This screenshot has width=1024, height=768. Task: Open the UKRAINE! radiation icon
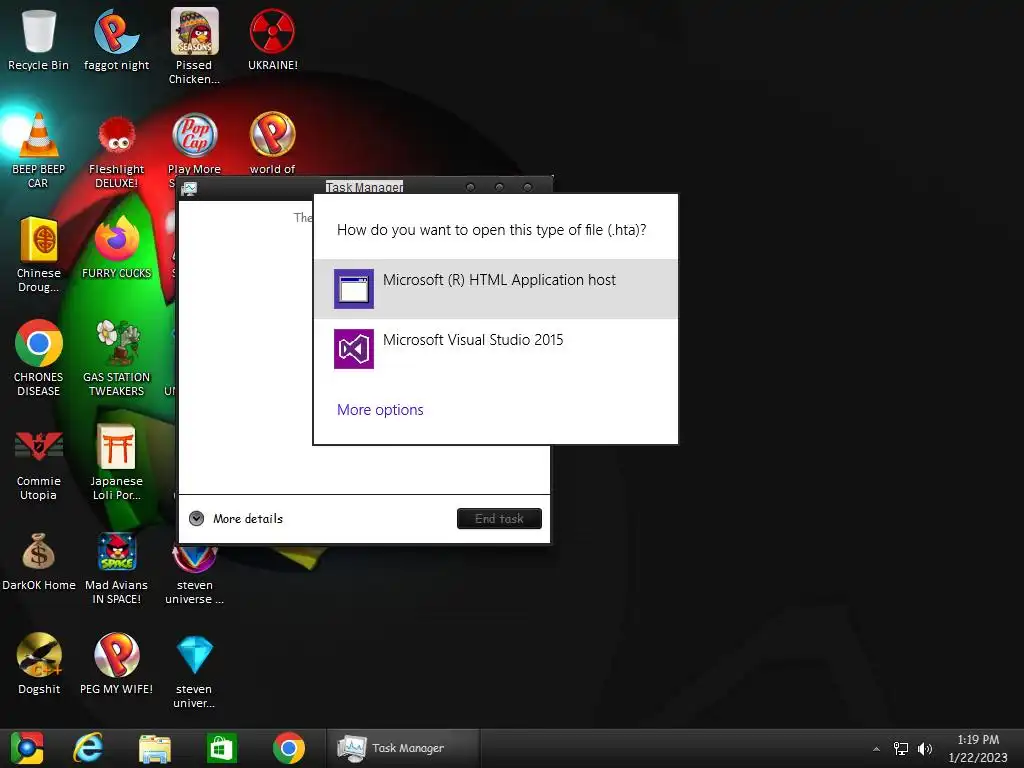pyautogui.click(x=272, y=39)
